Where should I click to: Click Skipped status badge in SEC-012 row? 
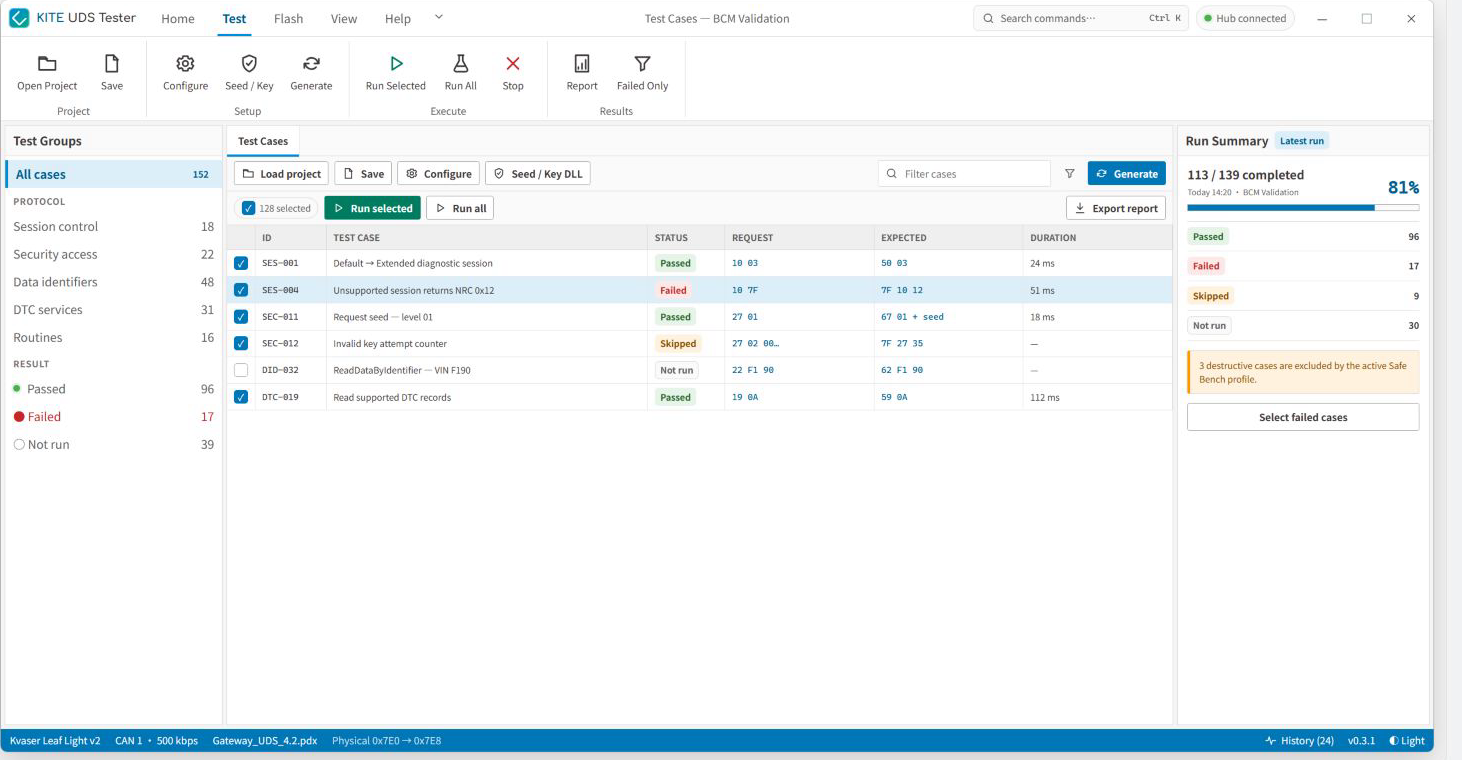click(677, 343)
